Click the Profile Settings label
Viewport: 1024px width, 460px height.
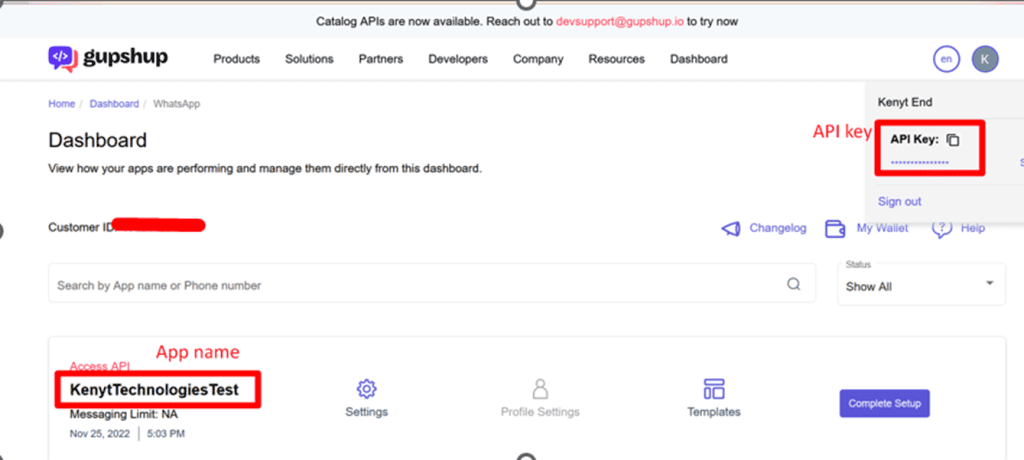pos(540,412)
